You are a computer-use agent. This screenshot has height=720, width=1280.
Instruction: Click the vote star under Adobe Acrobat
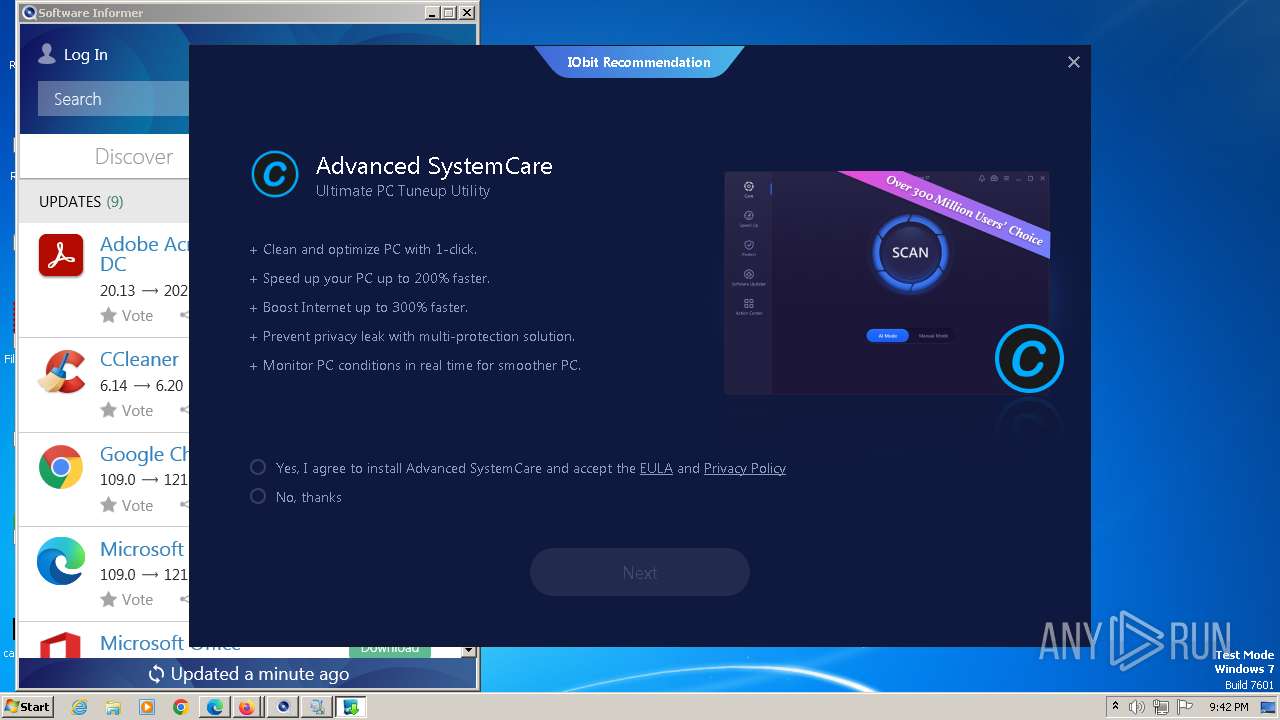click(109, 315)
